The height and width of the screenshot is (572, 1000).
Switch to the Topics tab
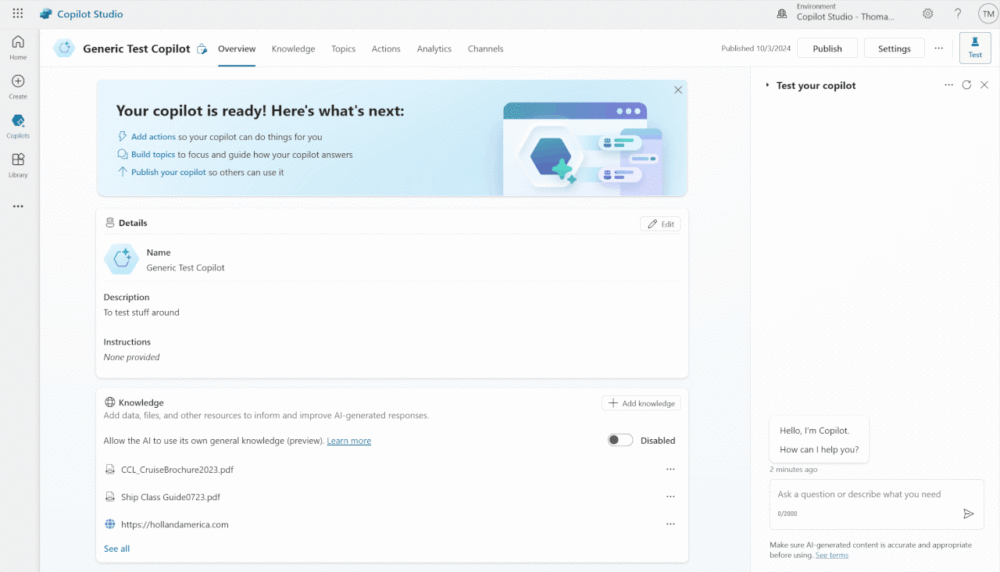coord(343,48)
